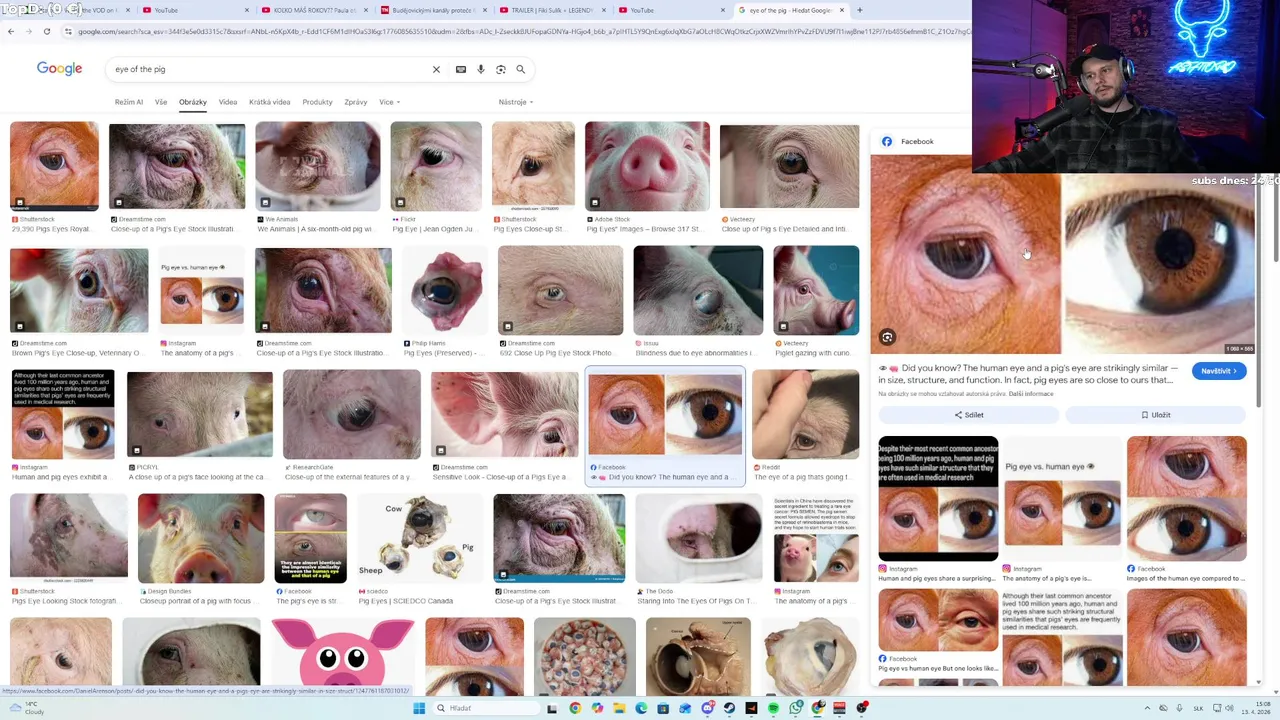Open Task View on the taskbar

tap(551, 708)
